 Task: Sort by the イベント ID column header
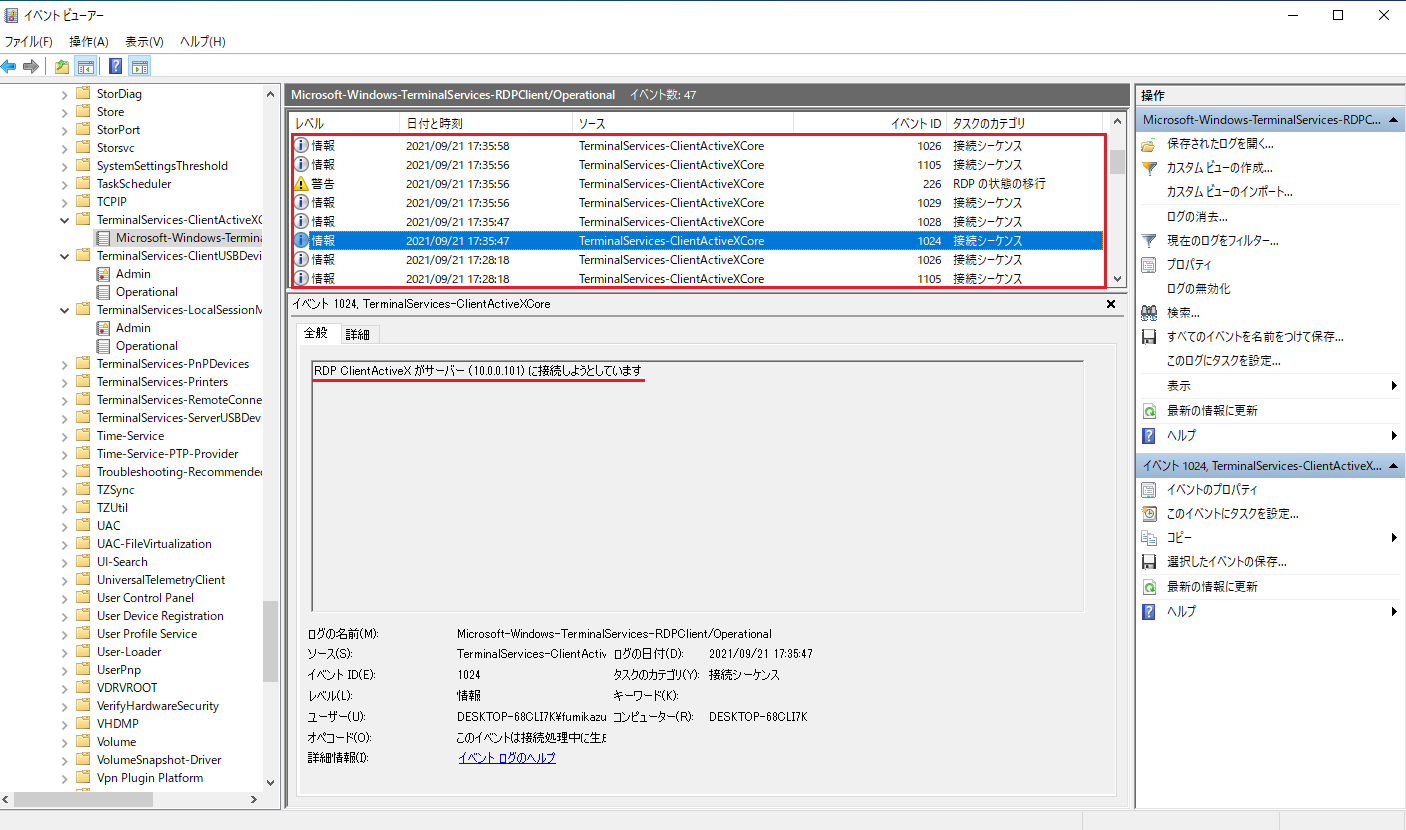[870, 123]
